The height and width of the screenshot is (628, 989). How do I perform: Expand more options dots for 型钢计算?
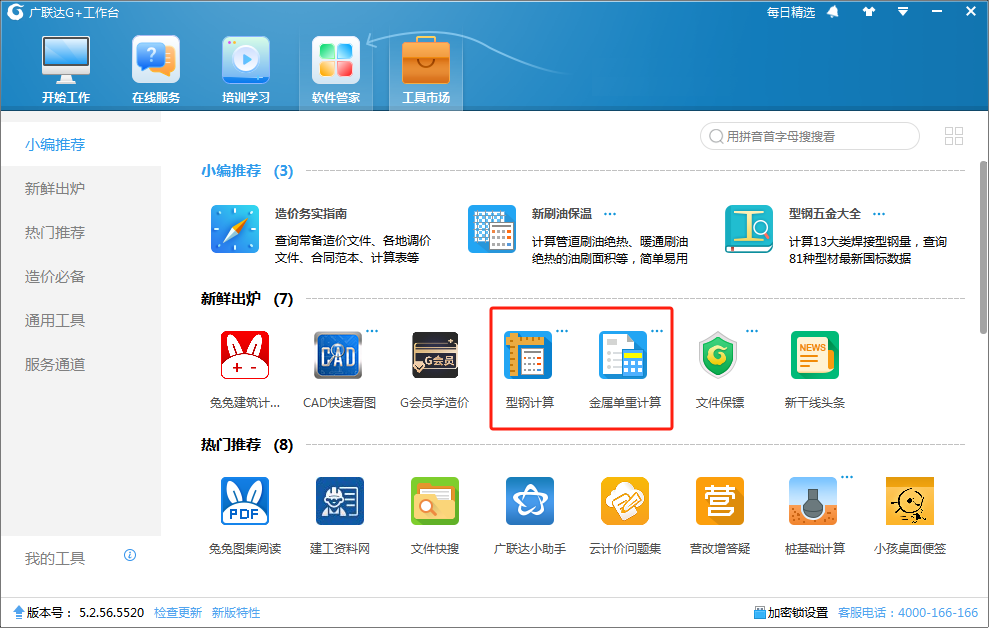pyautogui.click(x=562, y=330)
